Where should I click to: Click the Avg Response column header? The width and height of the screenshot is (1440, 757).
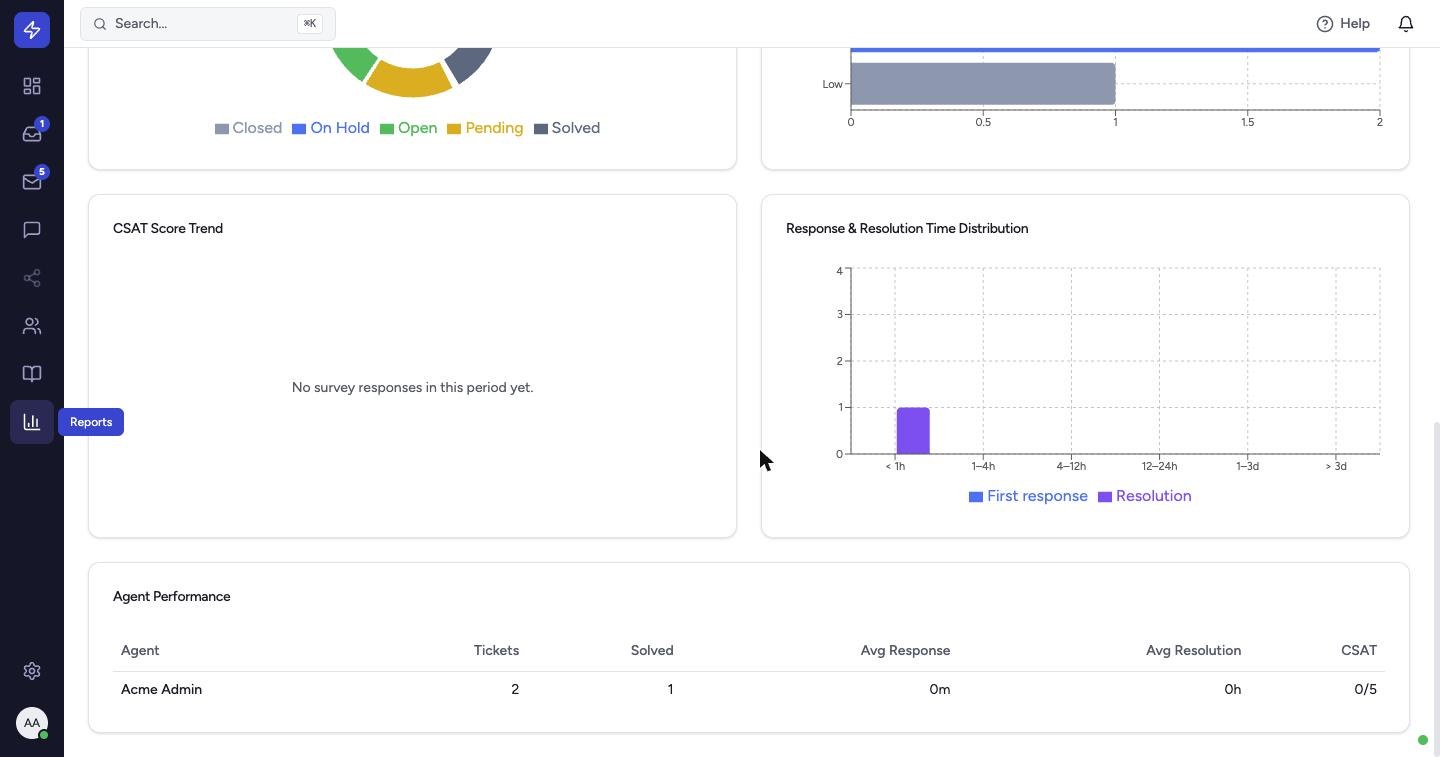[x=905, y=651]
